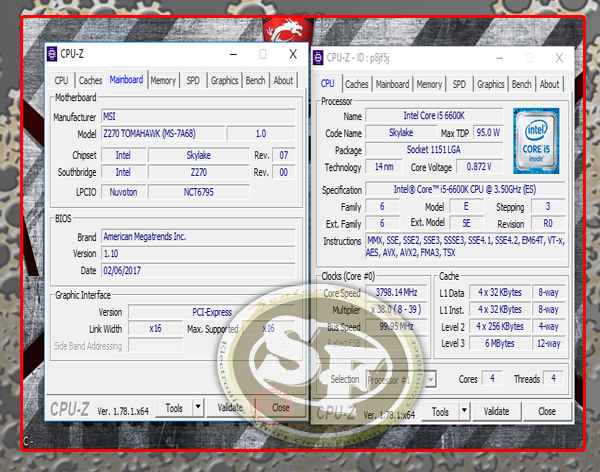Click the BIOS version value 1.10
This screenshot has height=472, width=600.
(198, 253)
